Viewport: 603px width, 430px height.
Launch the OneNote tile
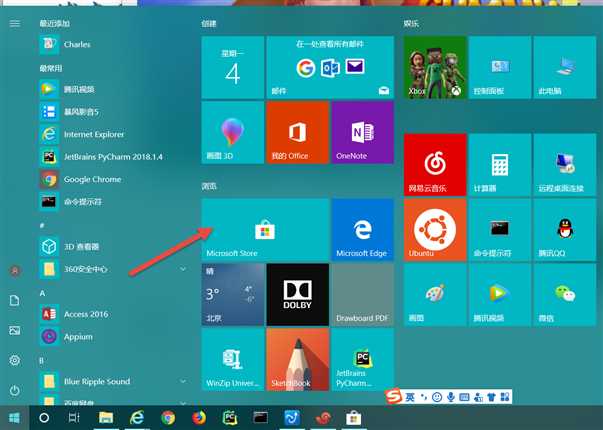[x=363, y=132]
